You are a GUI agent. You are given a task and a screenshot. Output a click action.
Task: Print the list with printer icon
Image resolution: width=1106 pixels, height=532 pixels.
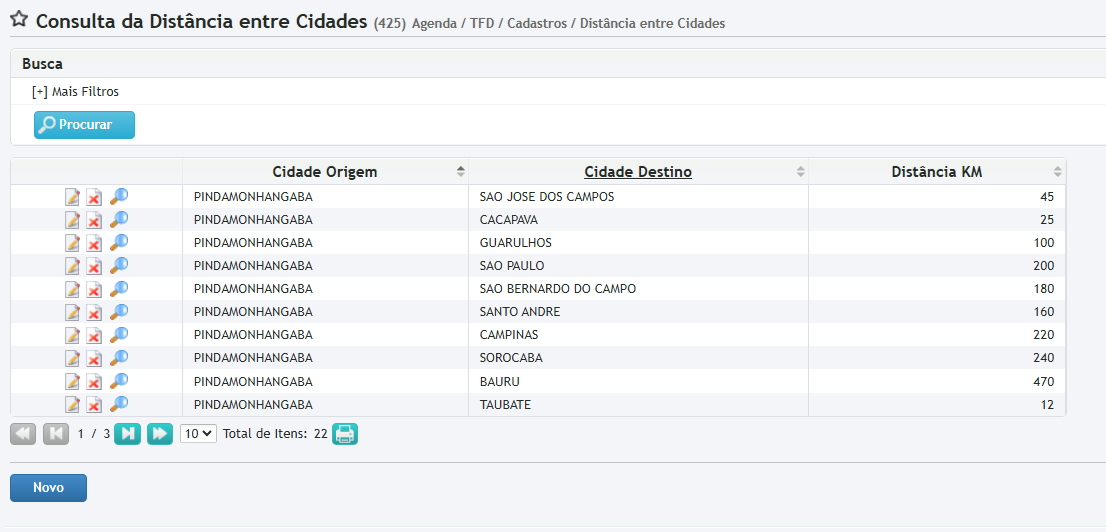point(345,434)
